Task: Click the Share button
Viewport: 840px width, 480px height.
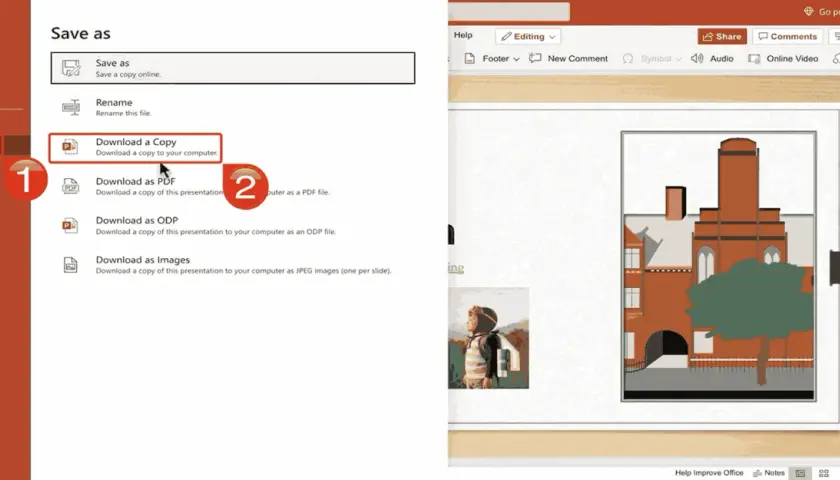Action: click(722, 36)
